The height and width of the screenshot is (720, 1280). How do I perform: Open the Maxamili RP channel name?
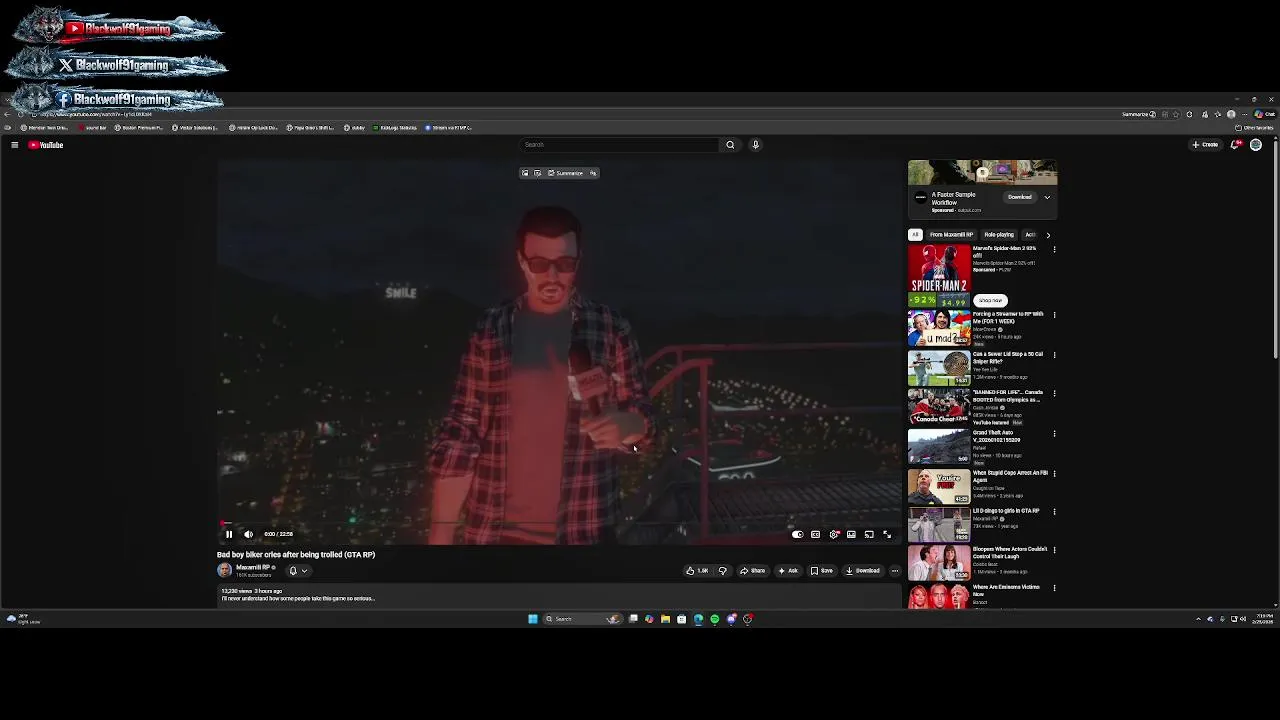(253, 567)
